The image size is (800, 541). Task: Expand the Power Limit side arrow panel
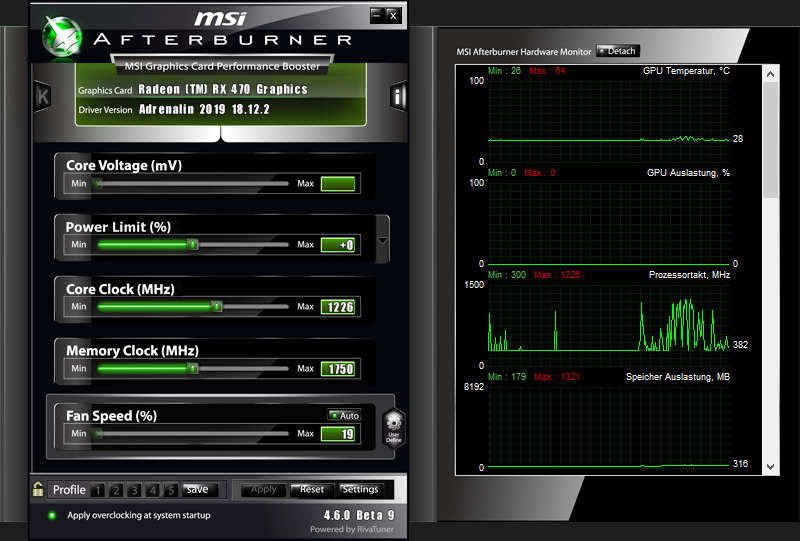coord(382,239)
